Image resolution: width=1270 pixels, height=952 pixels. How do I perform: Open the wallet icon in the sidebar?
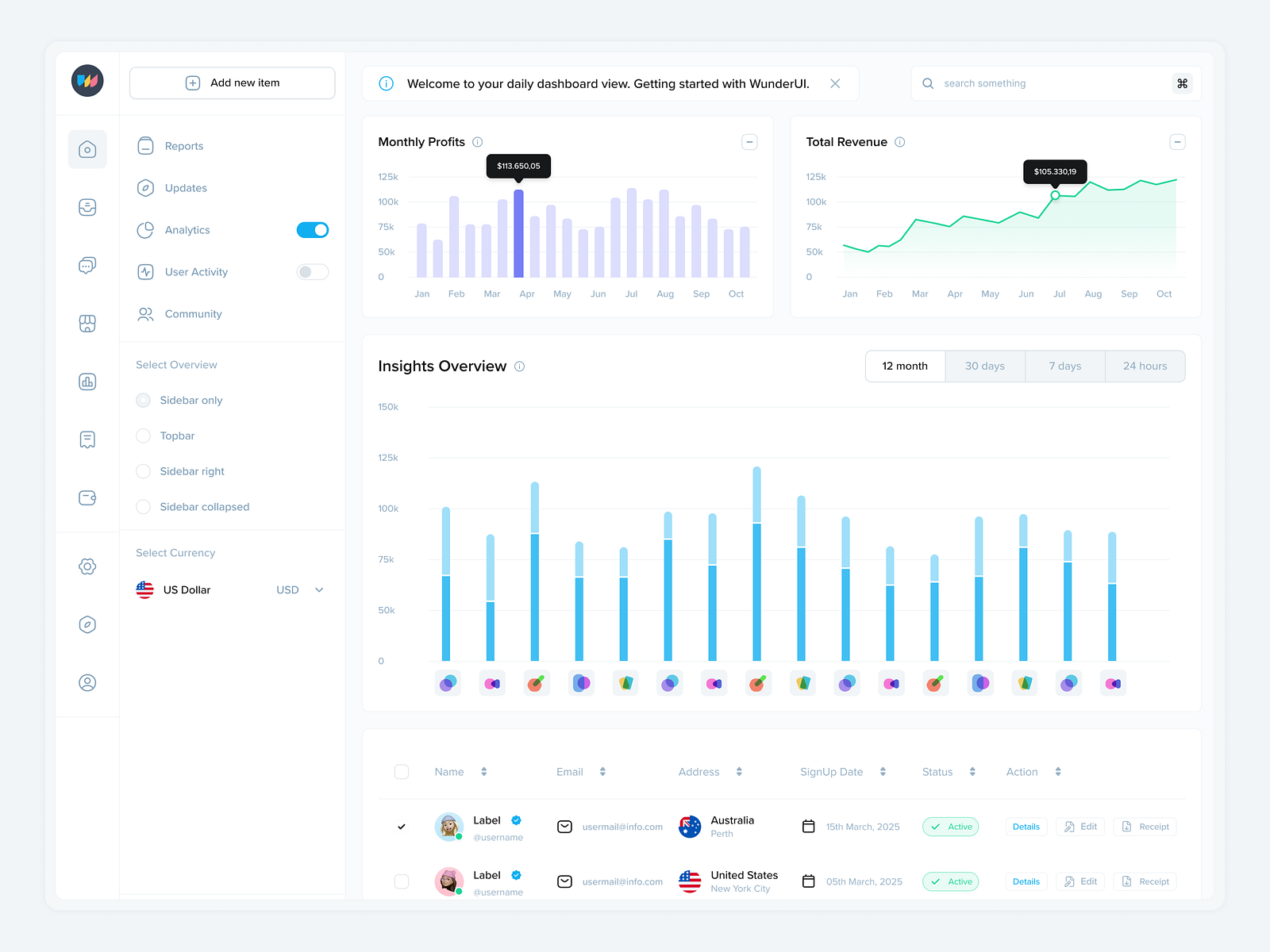click(x=87, y=497)
